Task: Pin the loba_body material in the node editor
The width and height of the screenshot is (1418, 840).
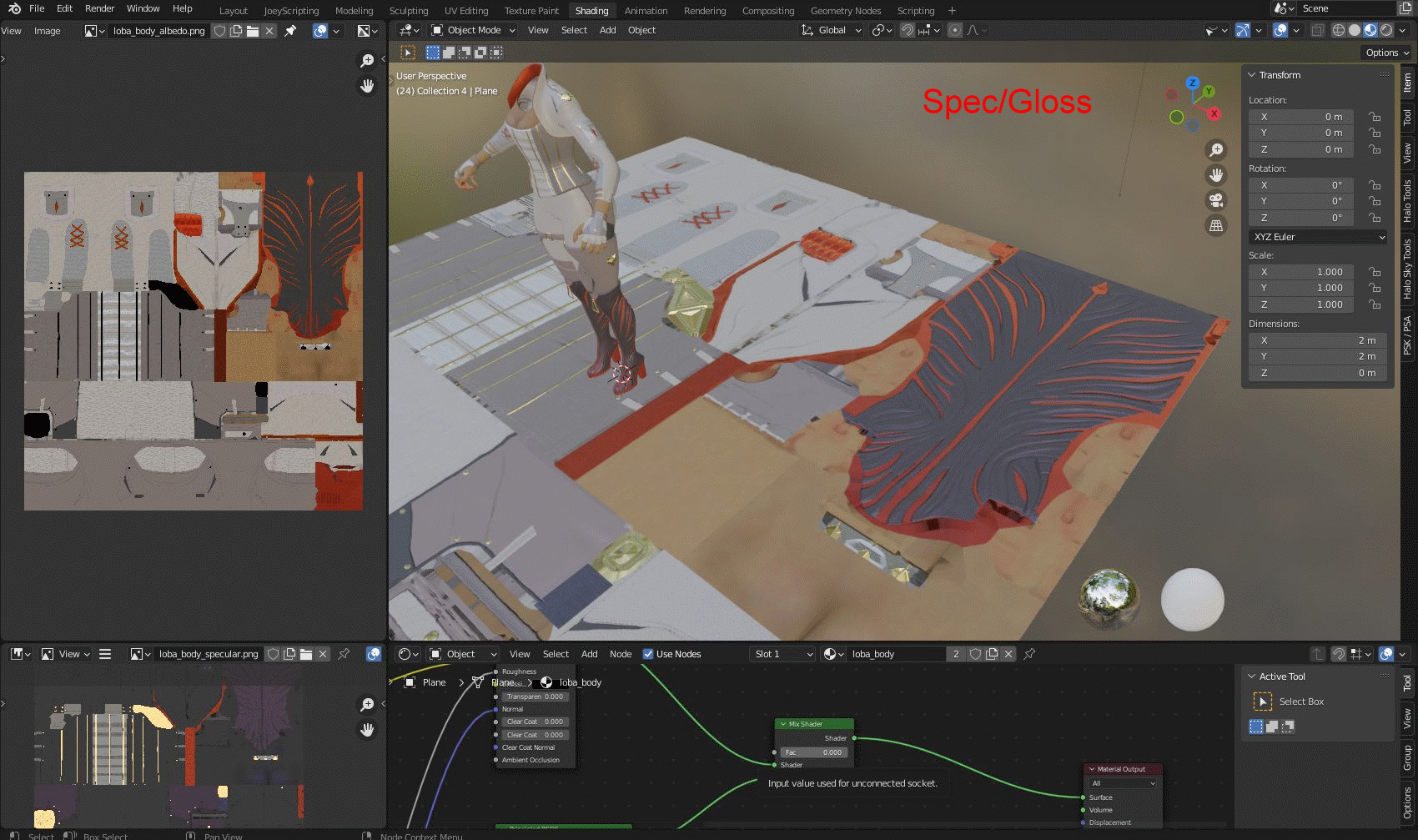Action: (1028, 654)
